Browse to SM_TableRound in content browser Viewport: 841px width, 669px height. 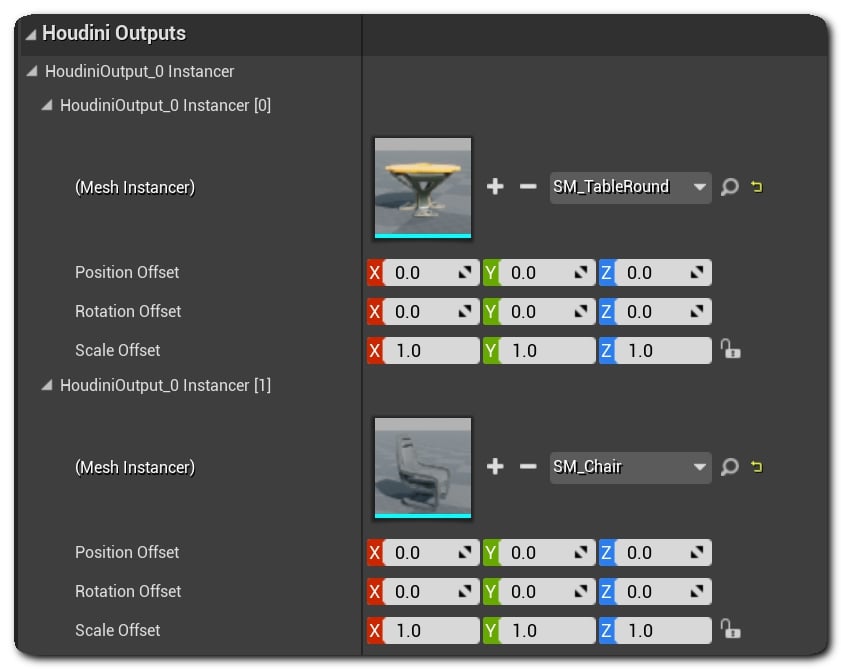[x=729, y=187]
